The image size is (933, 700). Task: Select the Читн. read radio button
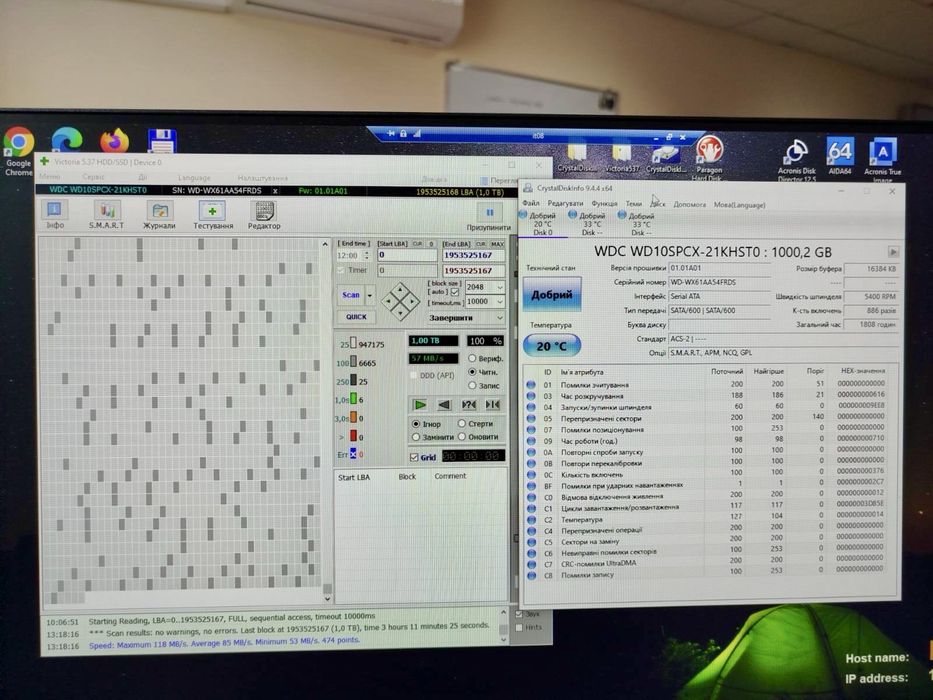(x=483, y=372)
